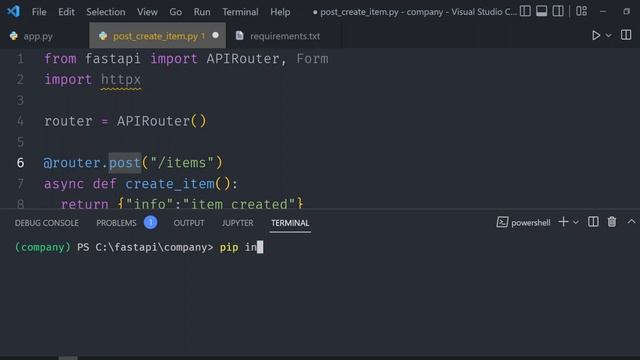The width and height of the screenshot is (640, 360).
Task: Open the launch profile dropdown next to plus
Action: [x=576, y=222]
